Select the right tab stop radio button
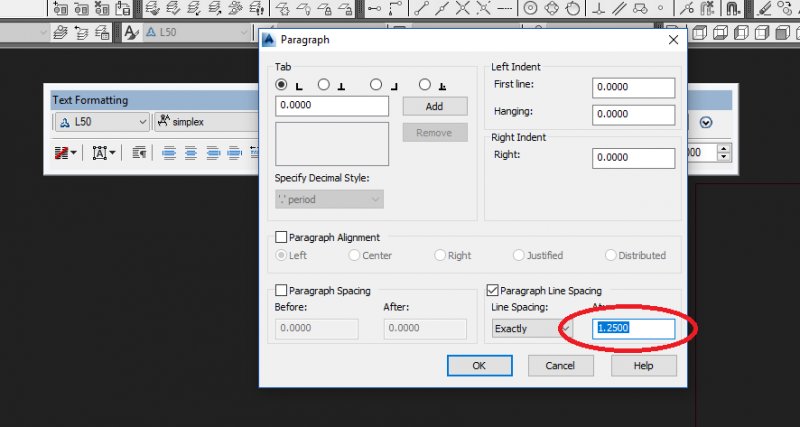This screenshot has height=427, width=800. click(376, 85)
